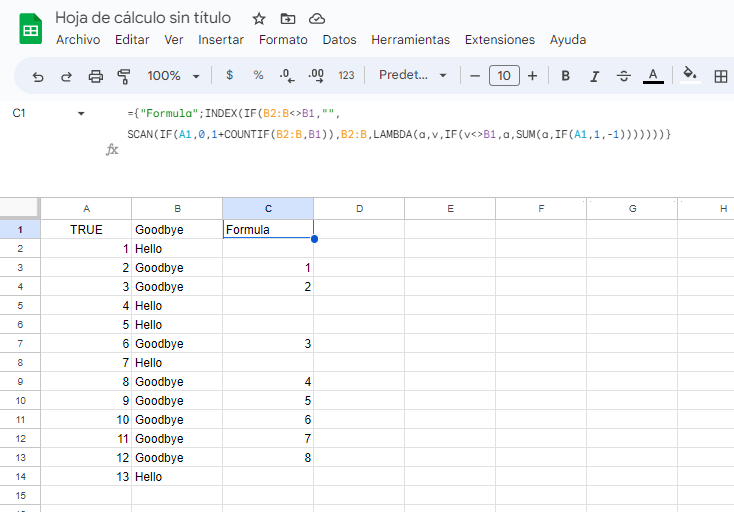Click the fx function icon
The height and width of the screenshot is (512, 734).
point(112,150)
